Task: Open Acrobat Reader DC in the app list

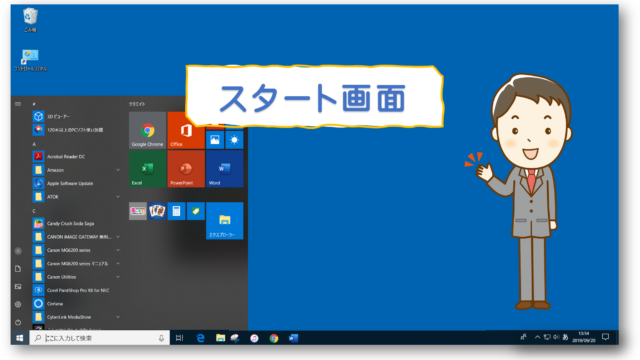Action: click(x=76, y=156)
